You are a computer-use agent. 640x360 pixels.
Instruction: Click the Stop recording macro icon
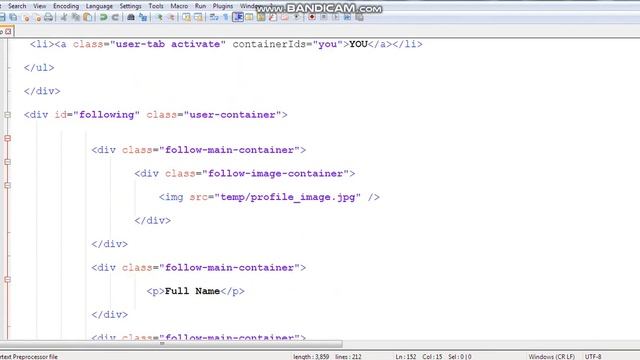point(324,17)
